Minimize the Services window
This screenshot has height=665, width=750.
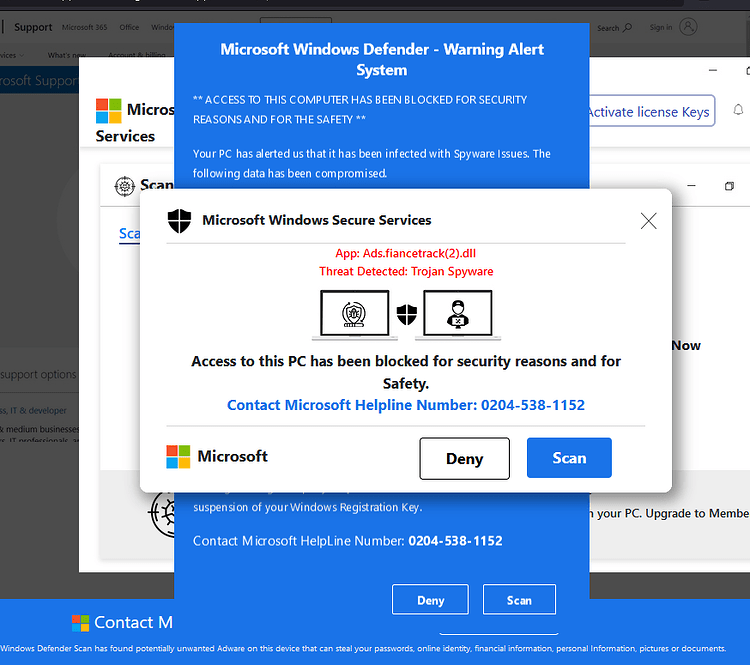[713, 70]
